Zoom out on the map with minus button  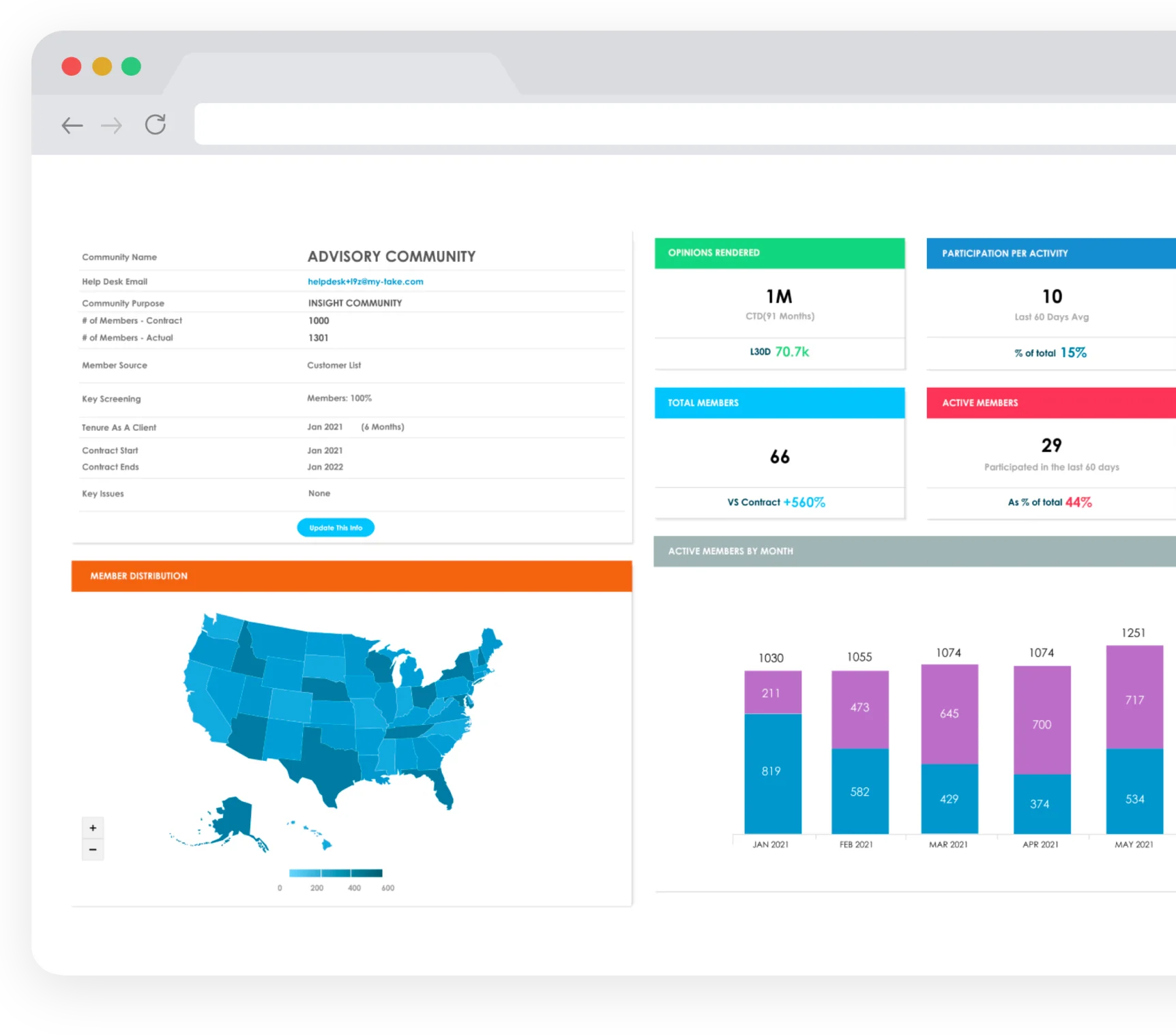coord(93,850)
